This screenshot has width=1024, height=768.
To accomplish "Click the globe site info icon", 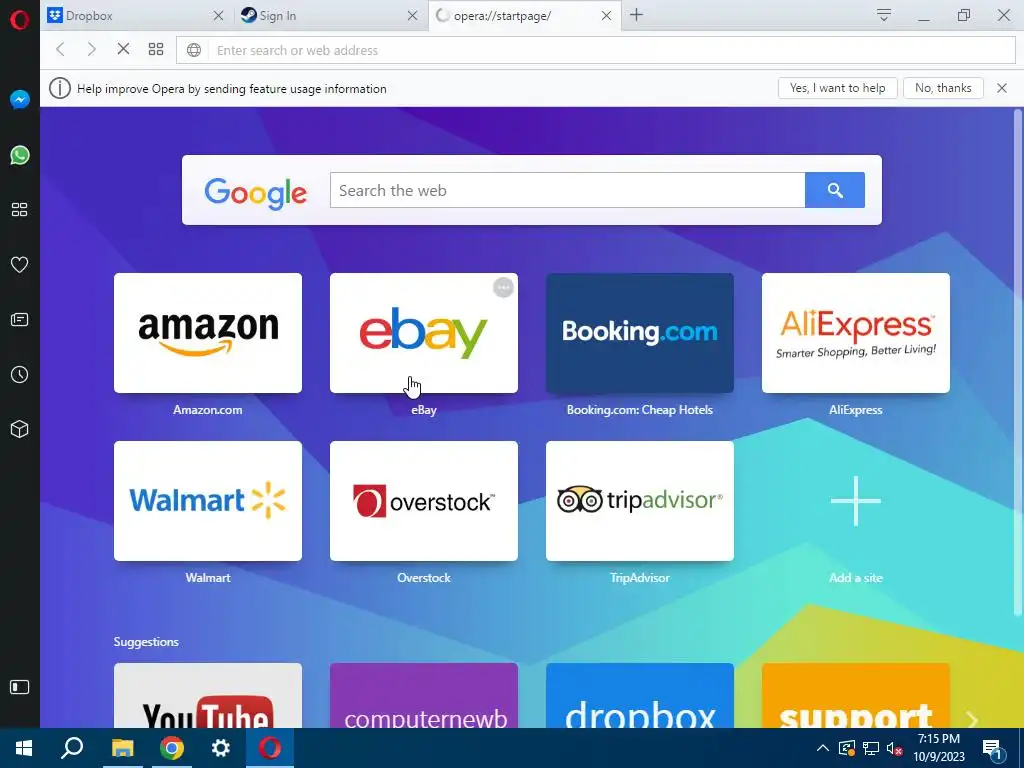I will click(x=193, y=50).
